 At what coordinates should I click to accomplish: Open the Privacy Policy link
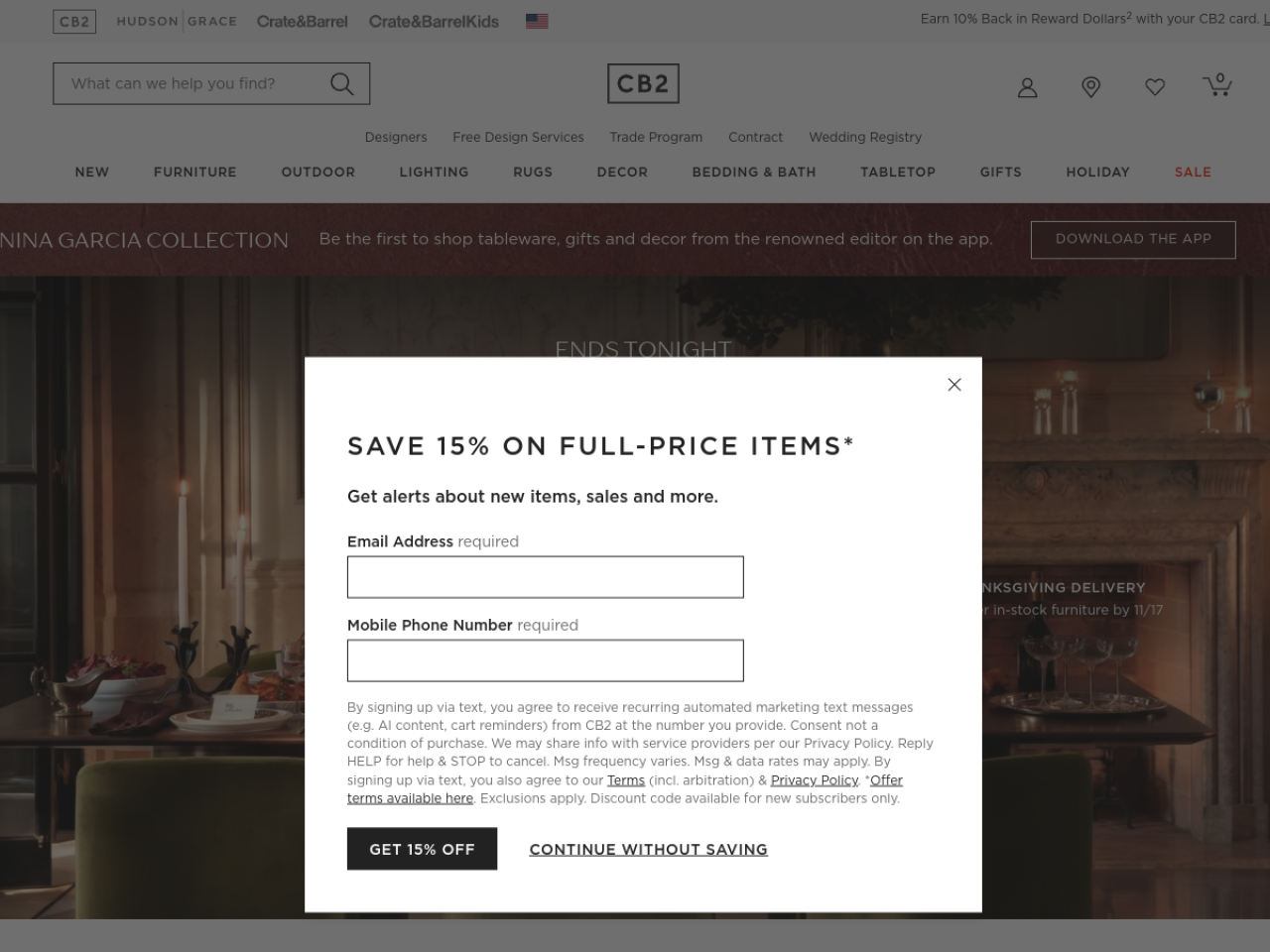[x=815, y=780]
